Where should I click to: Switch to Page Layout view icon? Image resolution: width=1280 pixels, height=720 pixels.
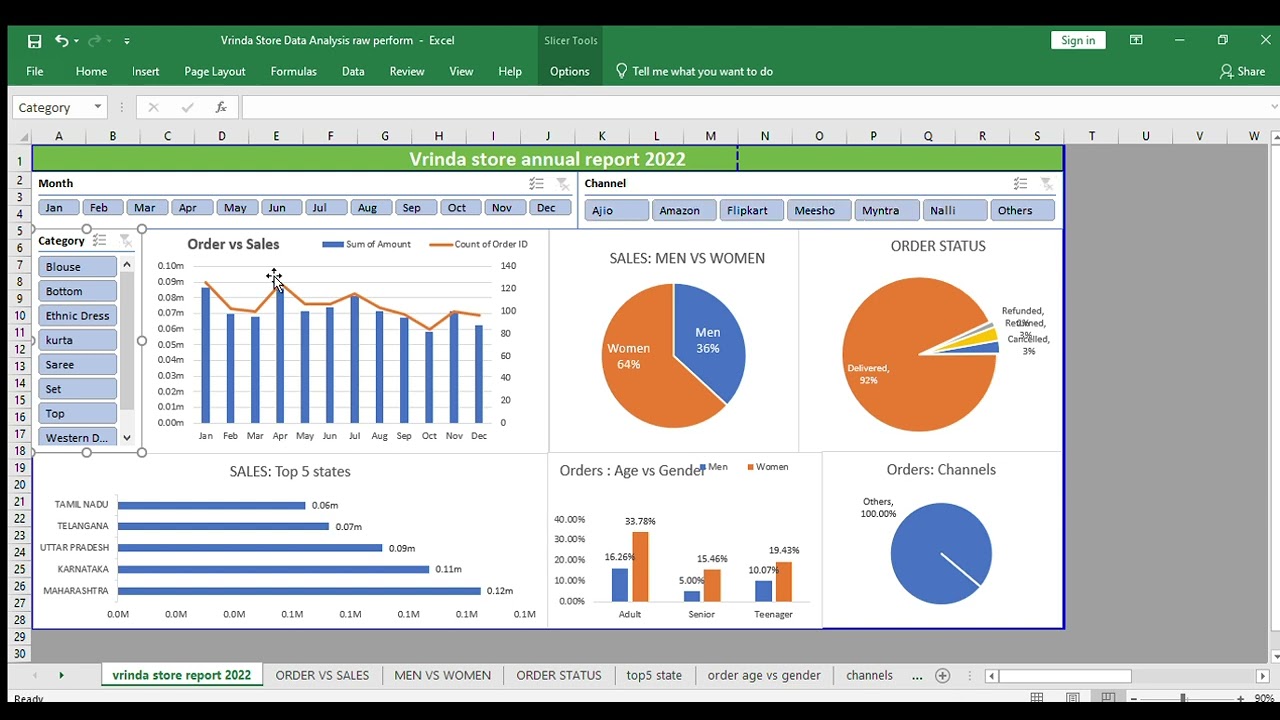pos(1072,698)
